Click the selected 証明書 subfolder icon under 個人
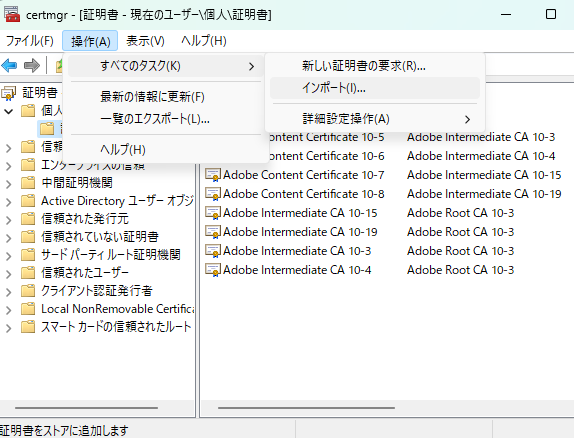 (47, 129)
